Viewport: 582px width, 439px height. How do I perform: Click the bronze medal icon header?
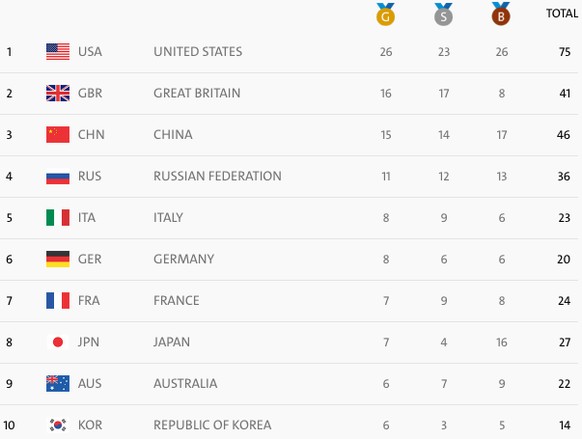(x=501, y=14)
